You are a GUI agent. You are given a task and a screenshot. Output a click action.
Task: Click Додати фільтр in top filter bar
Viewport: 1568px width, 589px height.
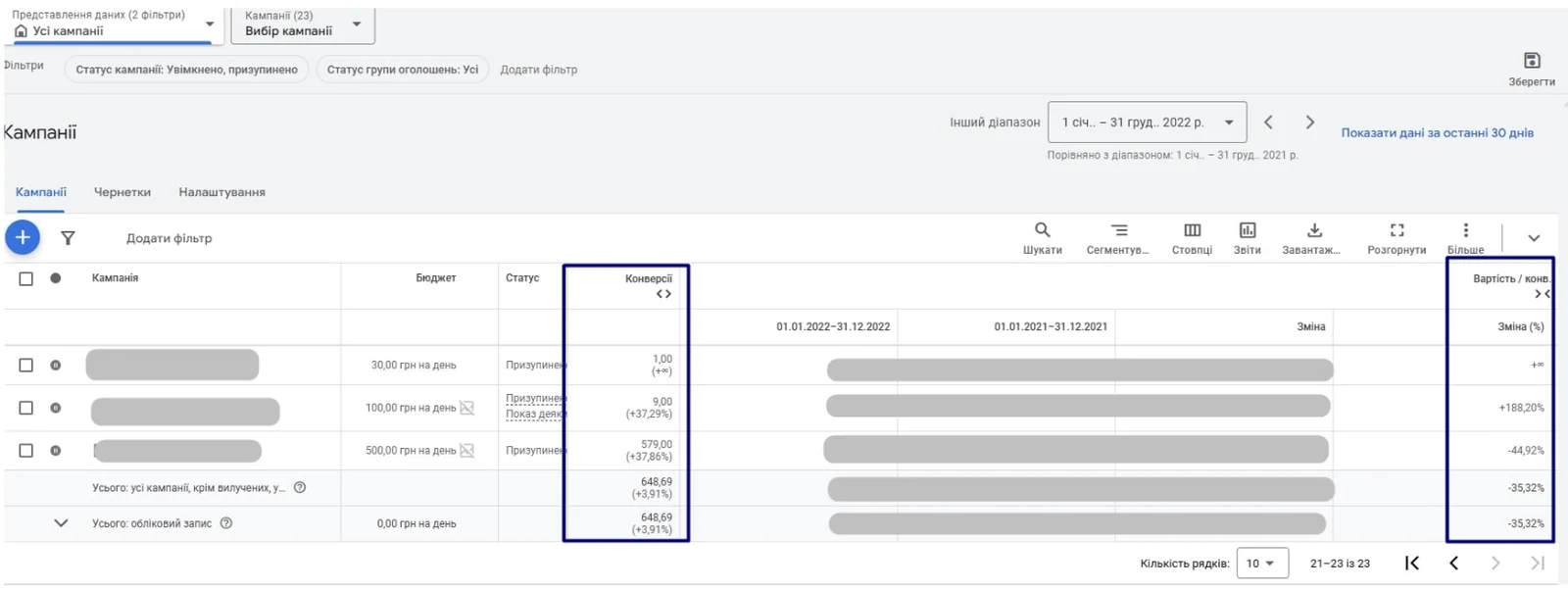click(539, 70)
